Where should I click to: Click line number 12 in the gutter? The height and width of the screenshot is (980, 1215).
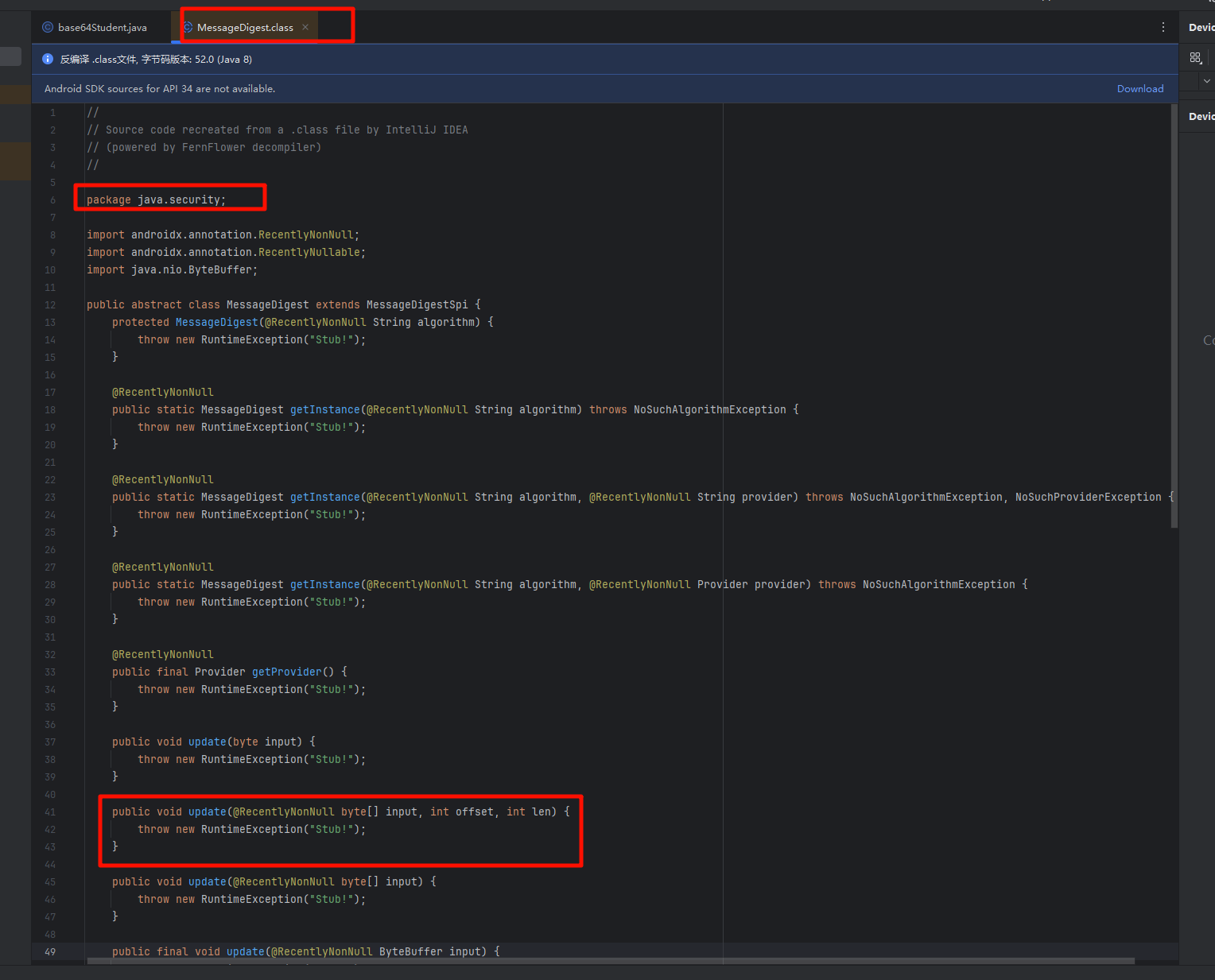pyautogui.click(x=50, y=304)
